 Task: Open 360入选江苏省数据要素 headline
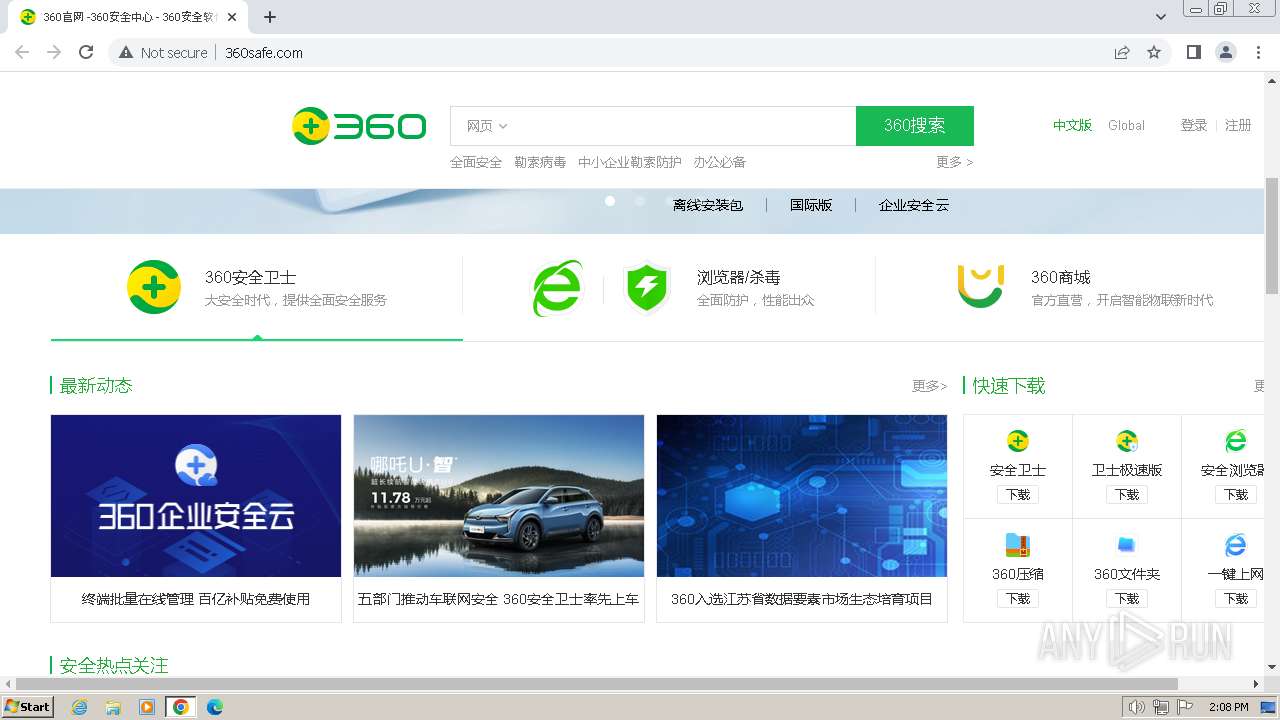click(802, 599)
